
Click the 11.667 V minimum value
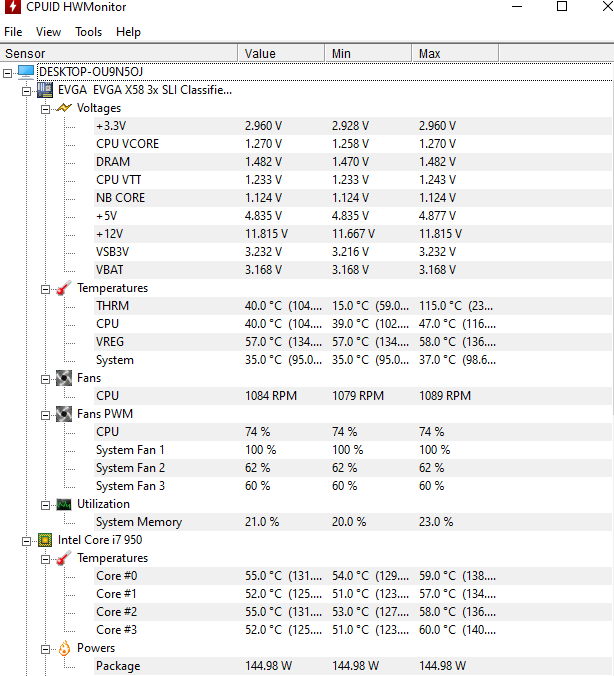click(x=353, y=234)
